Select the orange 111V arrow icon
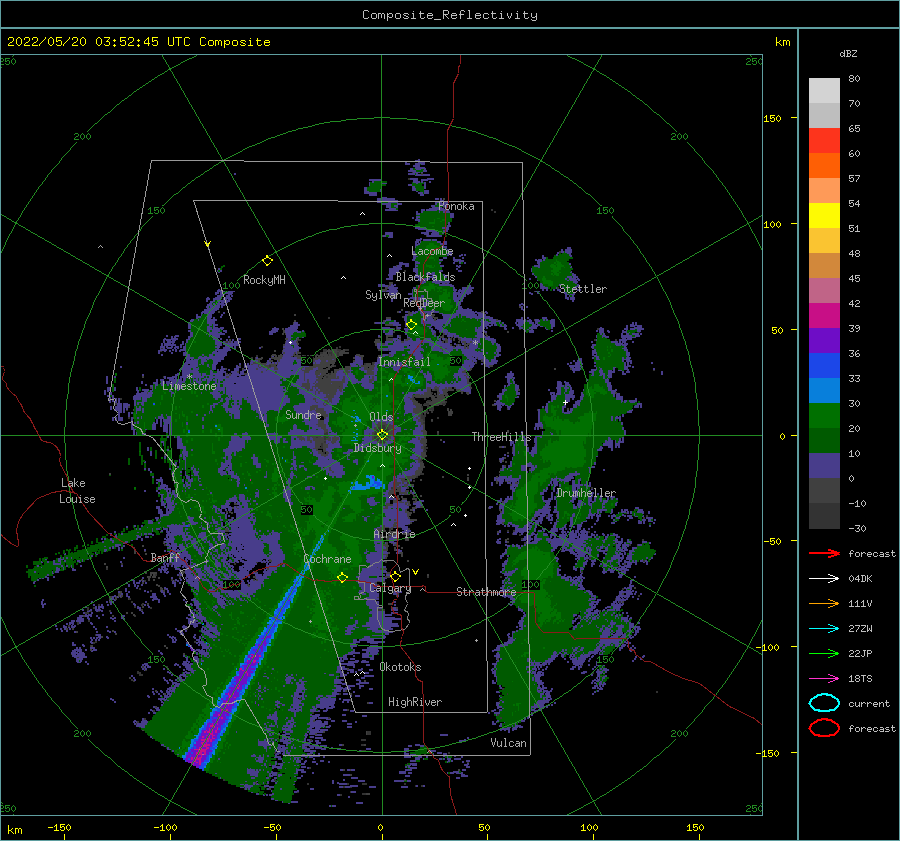This screenshot has height=841, width=900. point(824,603)
